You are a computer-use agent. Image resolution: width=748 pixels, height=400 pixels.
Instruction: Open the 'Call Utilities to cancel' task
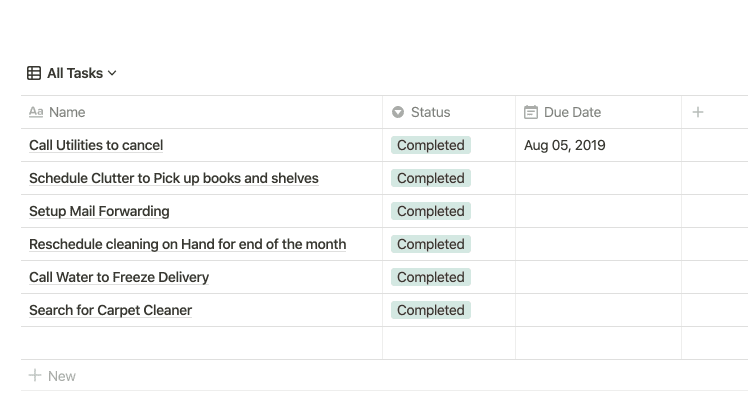tap(96, 145)
